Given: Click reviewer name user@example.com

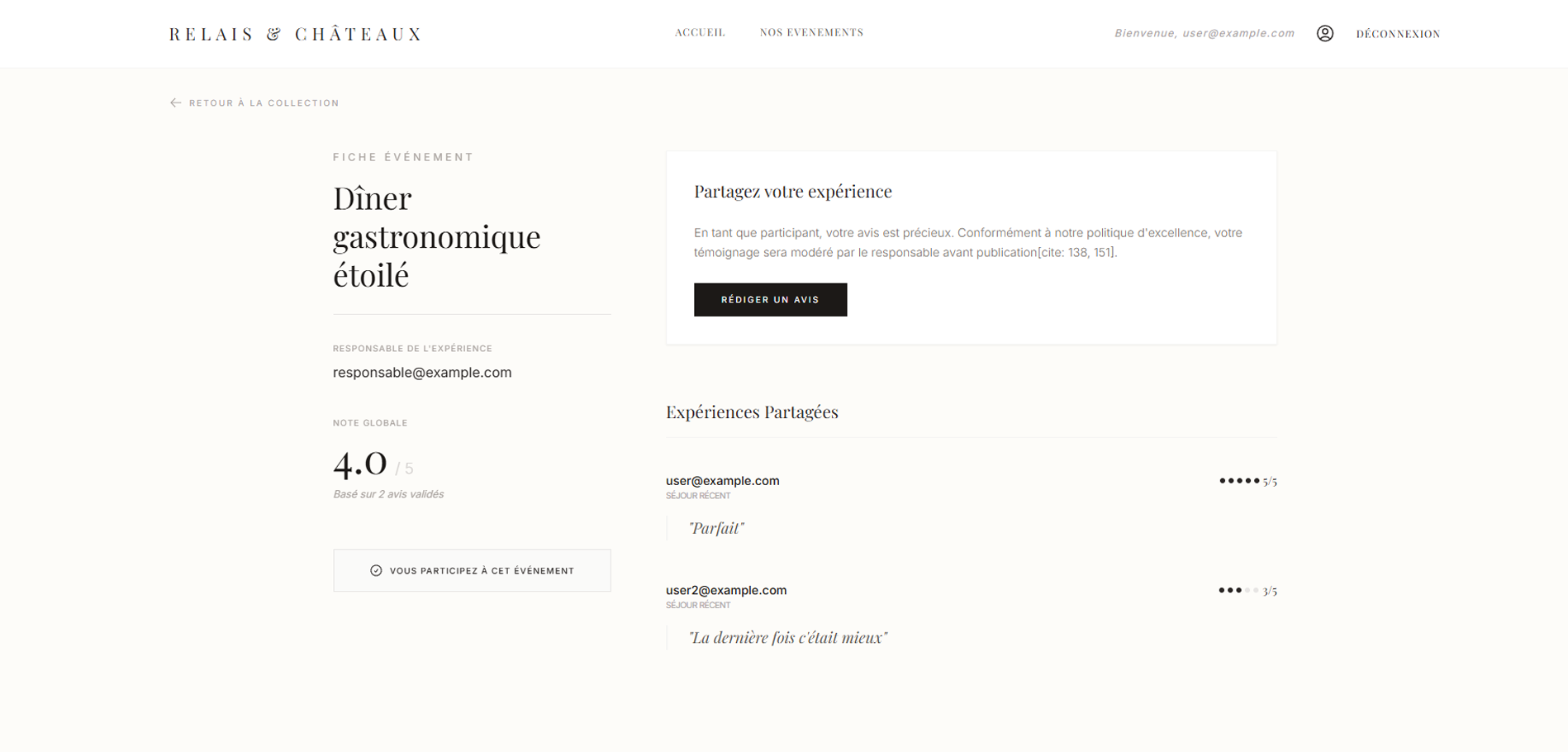Looking at the screenshot, I should (x=722, y=481).
